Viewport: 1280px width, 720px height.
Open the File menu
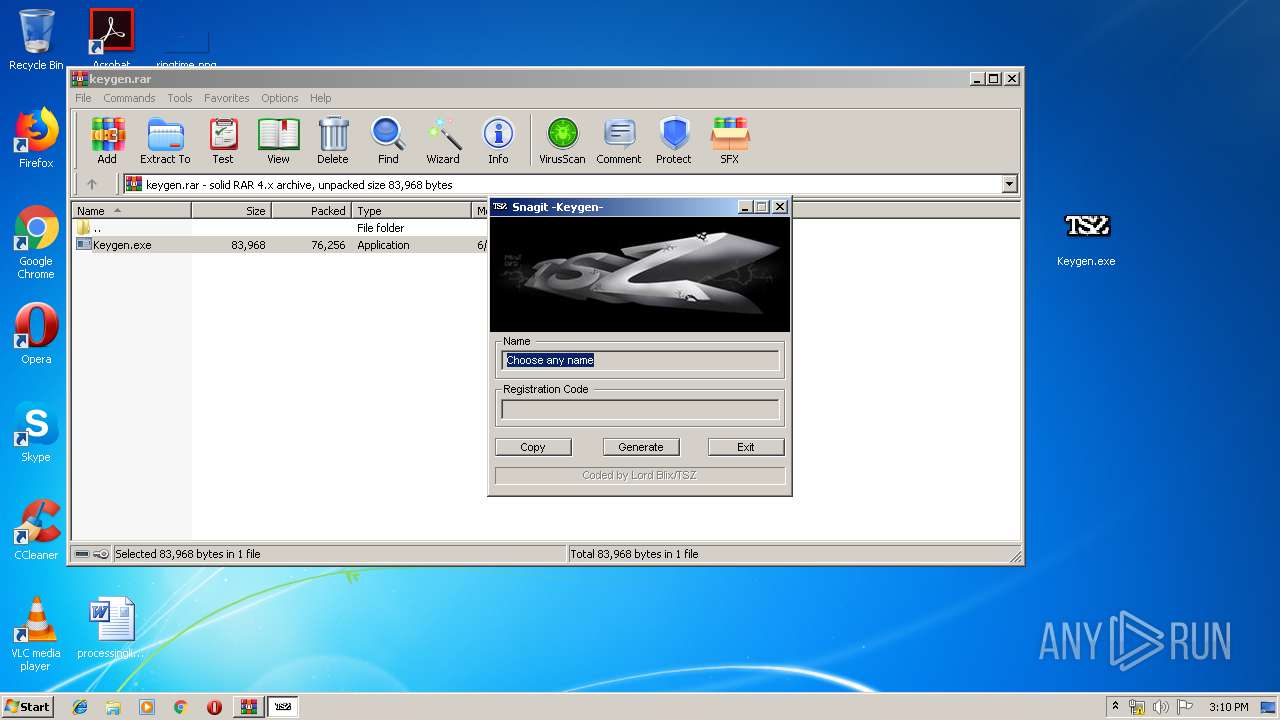coord(83,98)
